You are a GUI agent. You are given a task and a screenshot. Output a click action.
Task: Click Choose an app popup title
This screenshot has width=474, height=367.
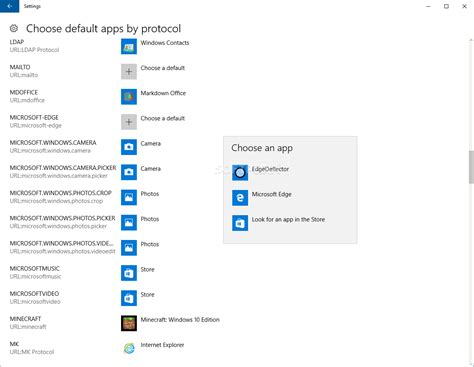click(262, 148)
